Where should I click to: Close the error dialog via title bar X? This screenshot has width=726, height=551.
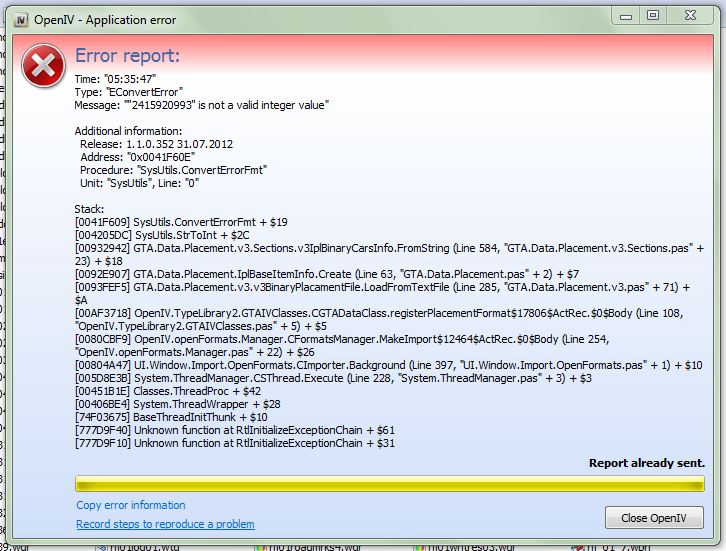689,14
